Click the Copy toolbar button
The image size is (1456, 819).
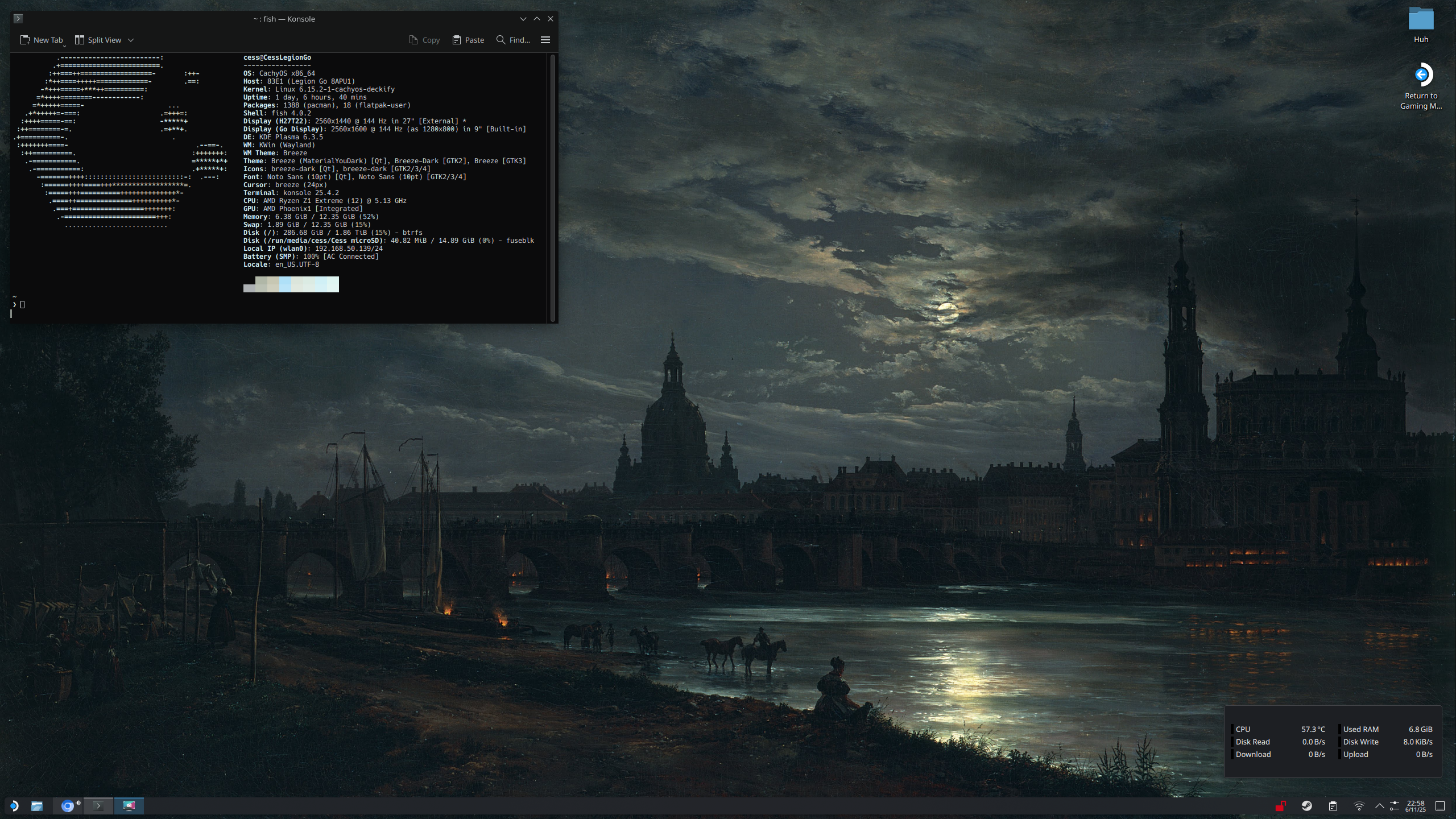tap(424, 40)
